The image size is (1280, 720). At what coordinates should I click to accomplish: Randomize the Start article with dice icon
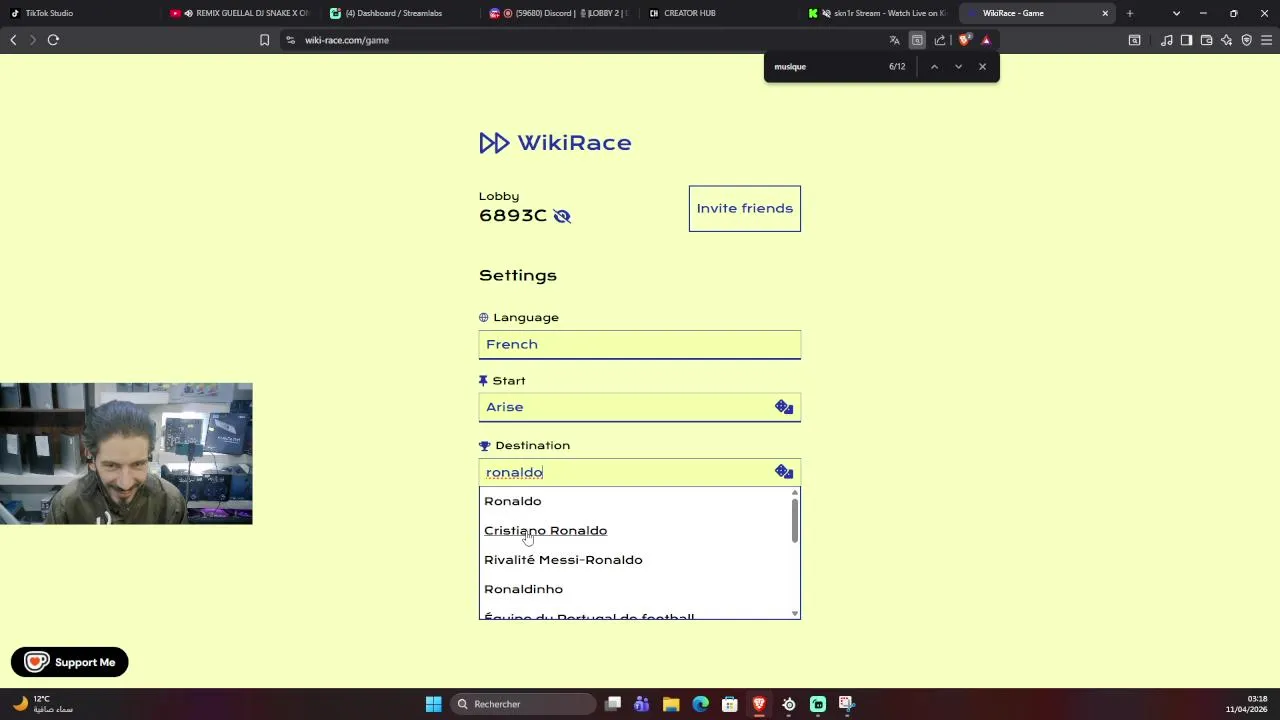click(784, 407)
